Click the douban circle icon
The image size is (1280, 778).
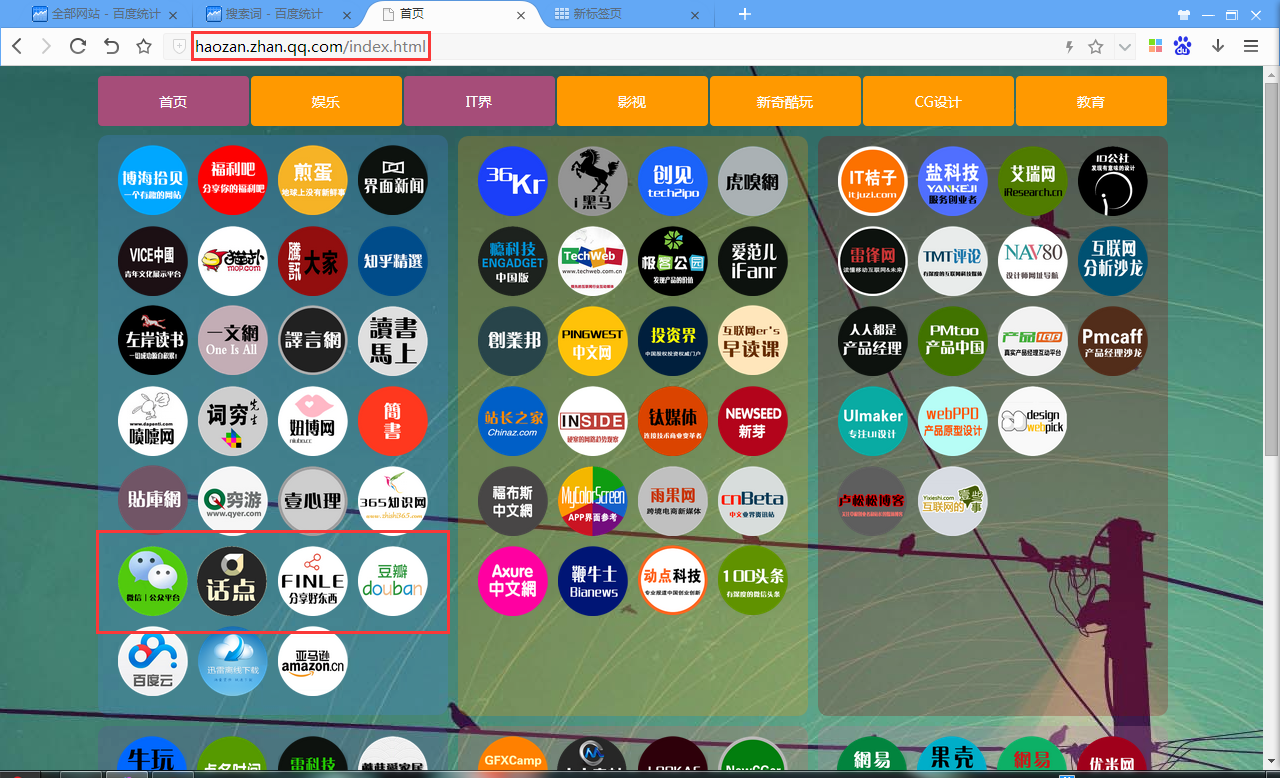[x=393, y=581]
